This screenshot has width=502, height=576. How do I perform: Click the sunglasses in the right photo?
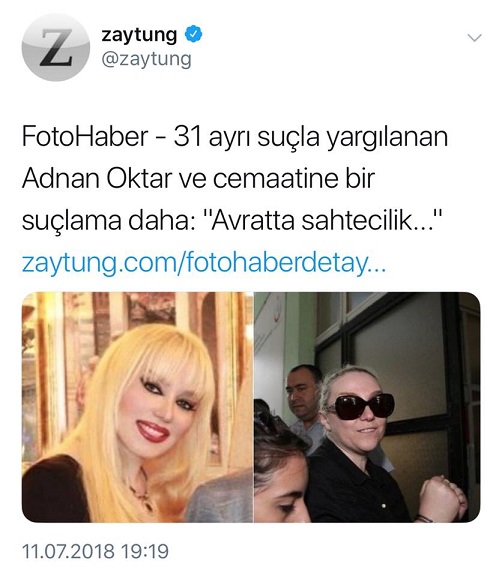[x=361, y=407]
